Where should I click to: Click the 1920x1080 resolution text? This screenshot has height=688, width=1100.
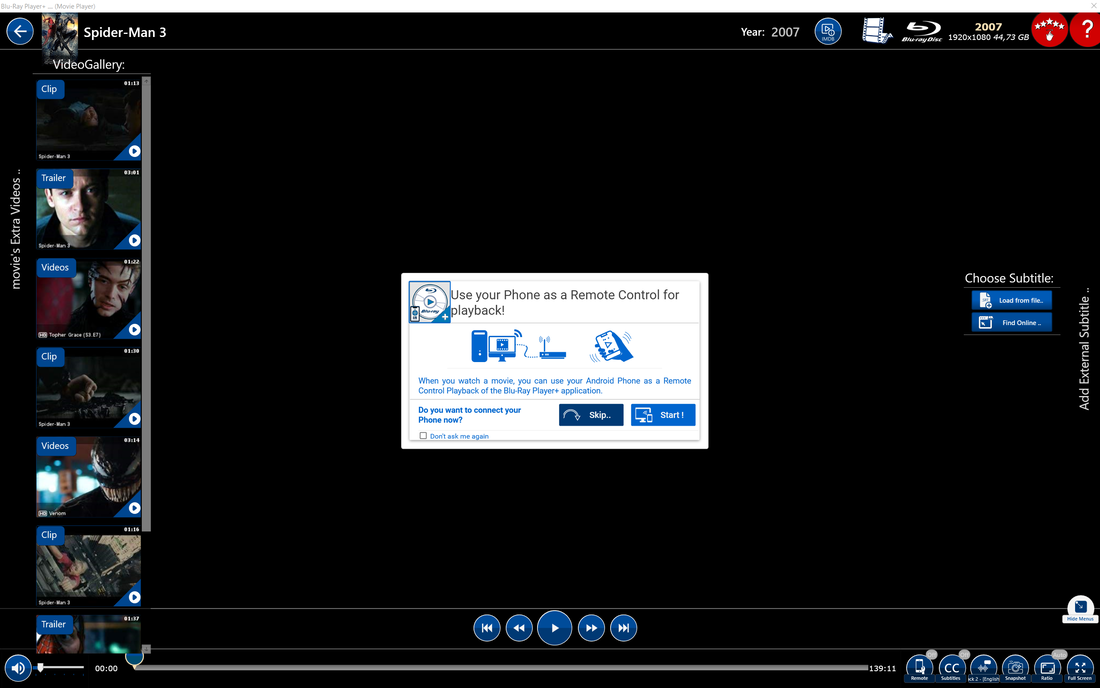tap(969, 37)
